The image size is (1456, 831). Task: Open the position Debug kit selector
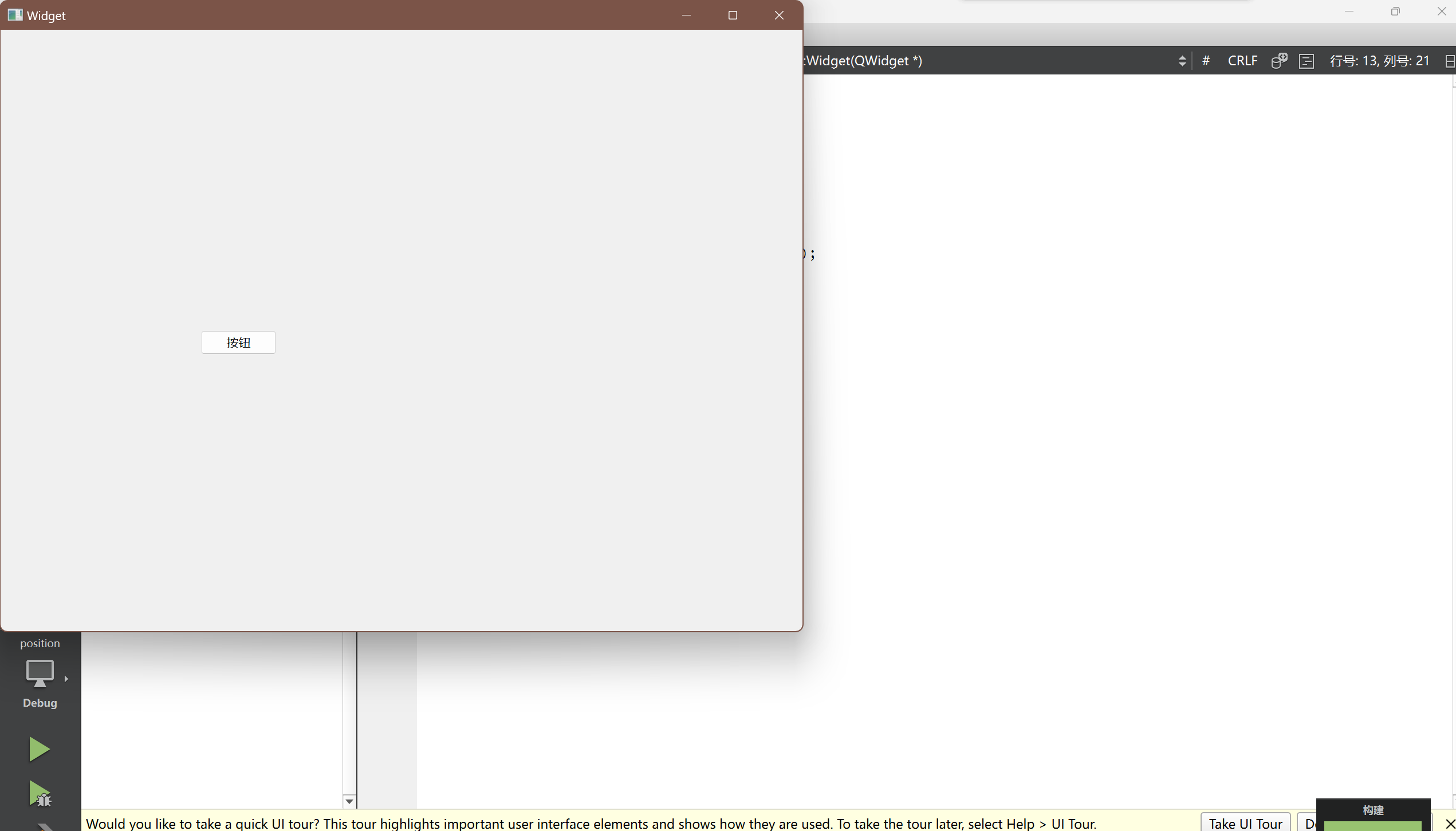point(40,673)
